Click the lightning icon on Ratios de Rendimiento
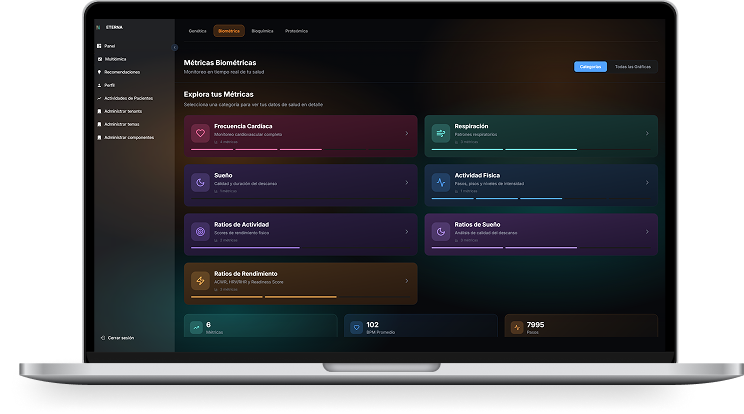The image size is (744, 414). pos(200,280)
